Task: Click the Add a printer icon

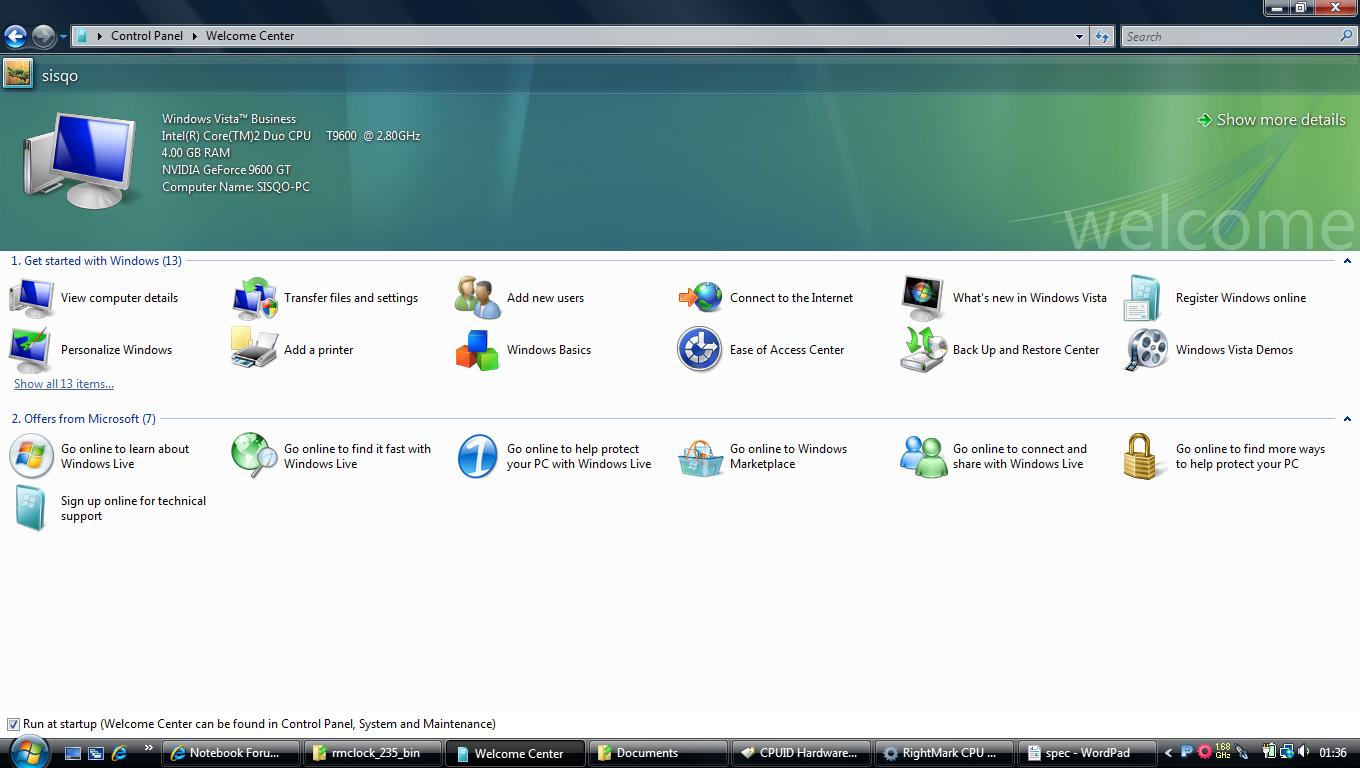Action: pyautogui.click(x=255, y=350)
